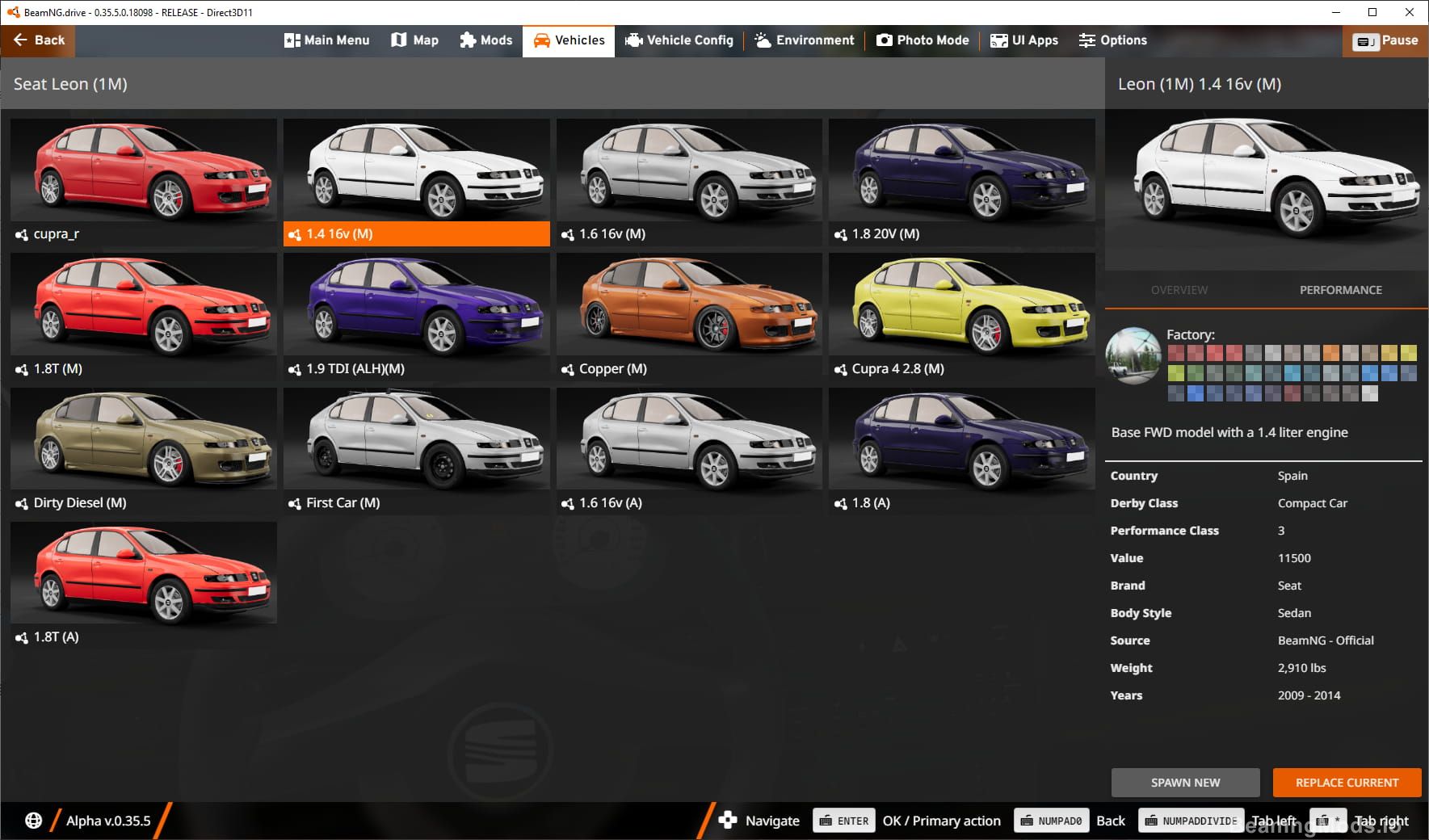
Task: Click the Derby Class value 'Compact Car'
Action: point(1312,503)
